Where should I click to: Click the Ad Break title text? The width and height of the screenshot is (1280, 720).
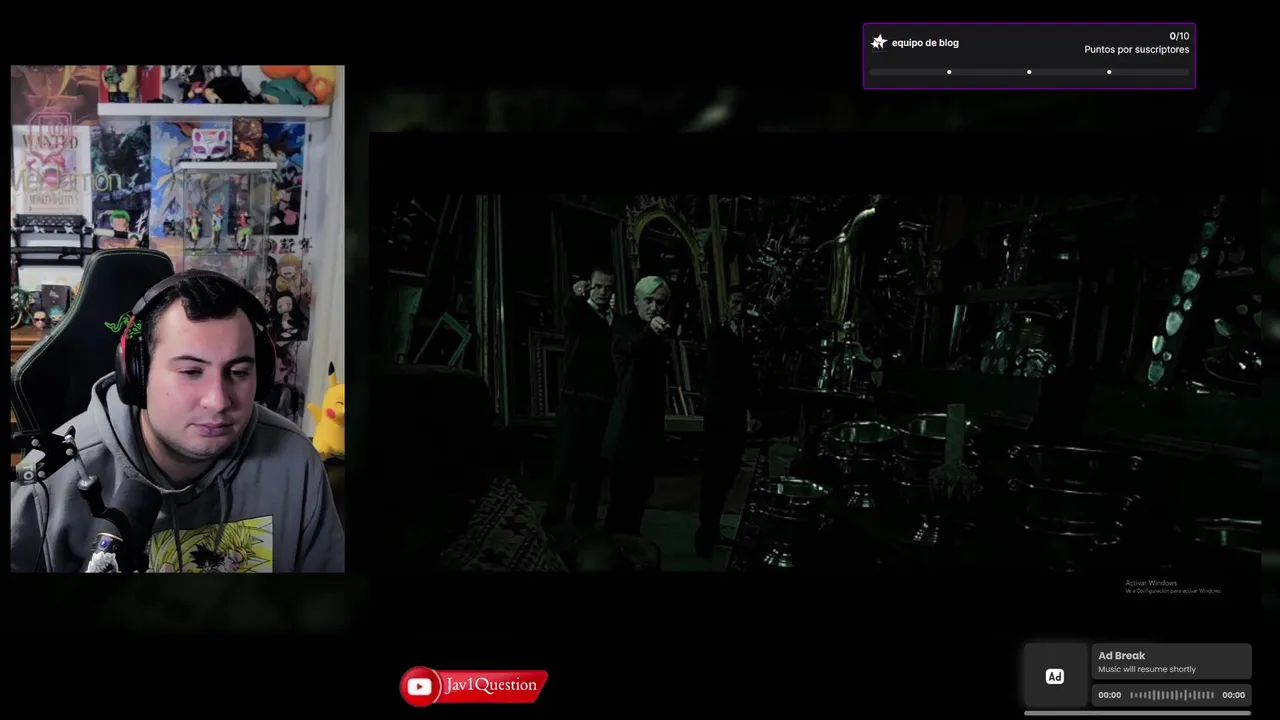coord(1122,656)
